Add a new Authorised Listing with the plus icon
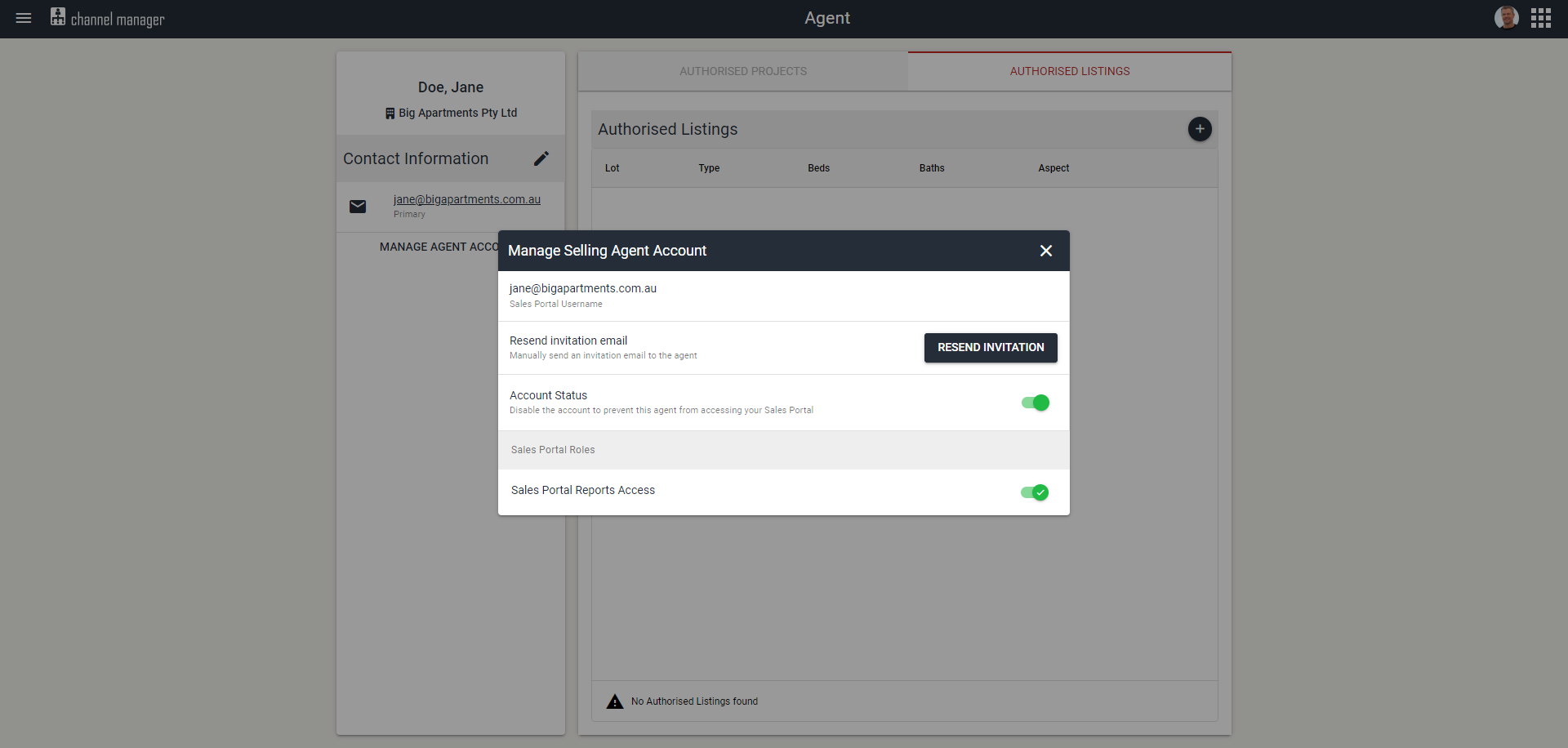 (x=1200, y=129)
